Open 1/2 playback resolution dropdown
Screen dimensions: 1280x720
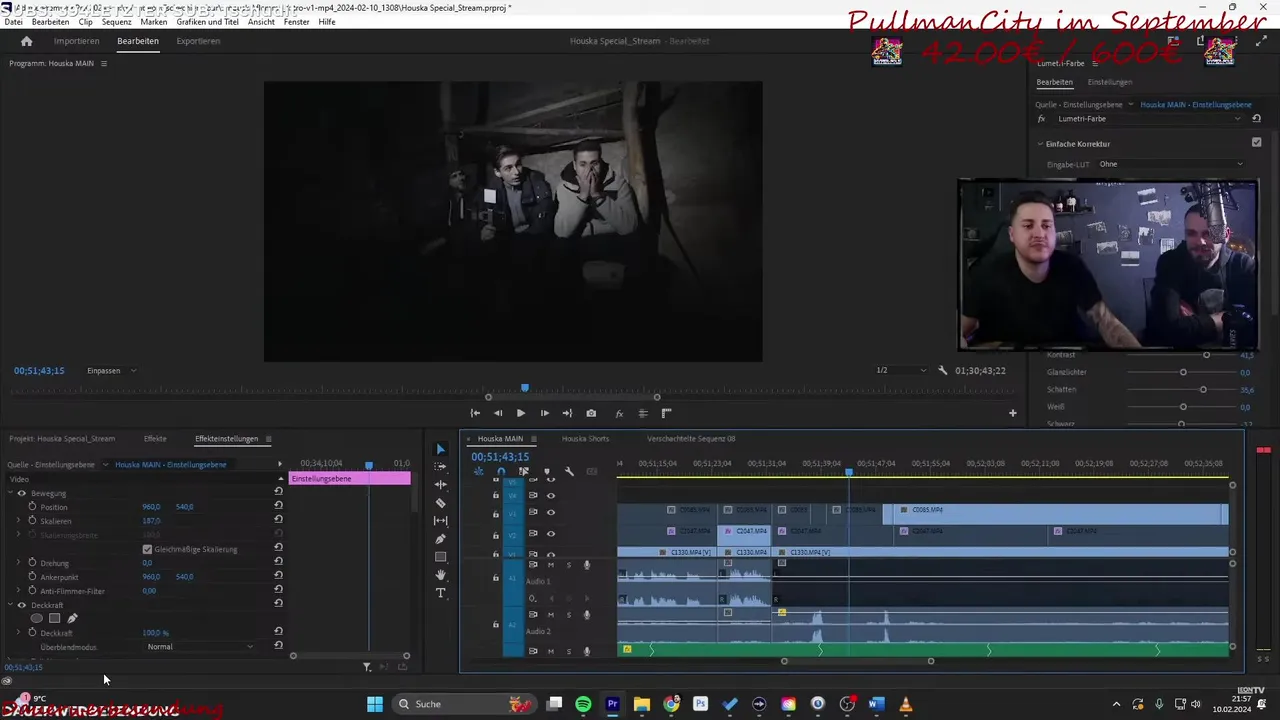[901, 371]
